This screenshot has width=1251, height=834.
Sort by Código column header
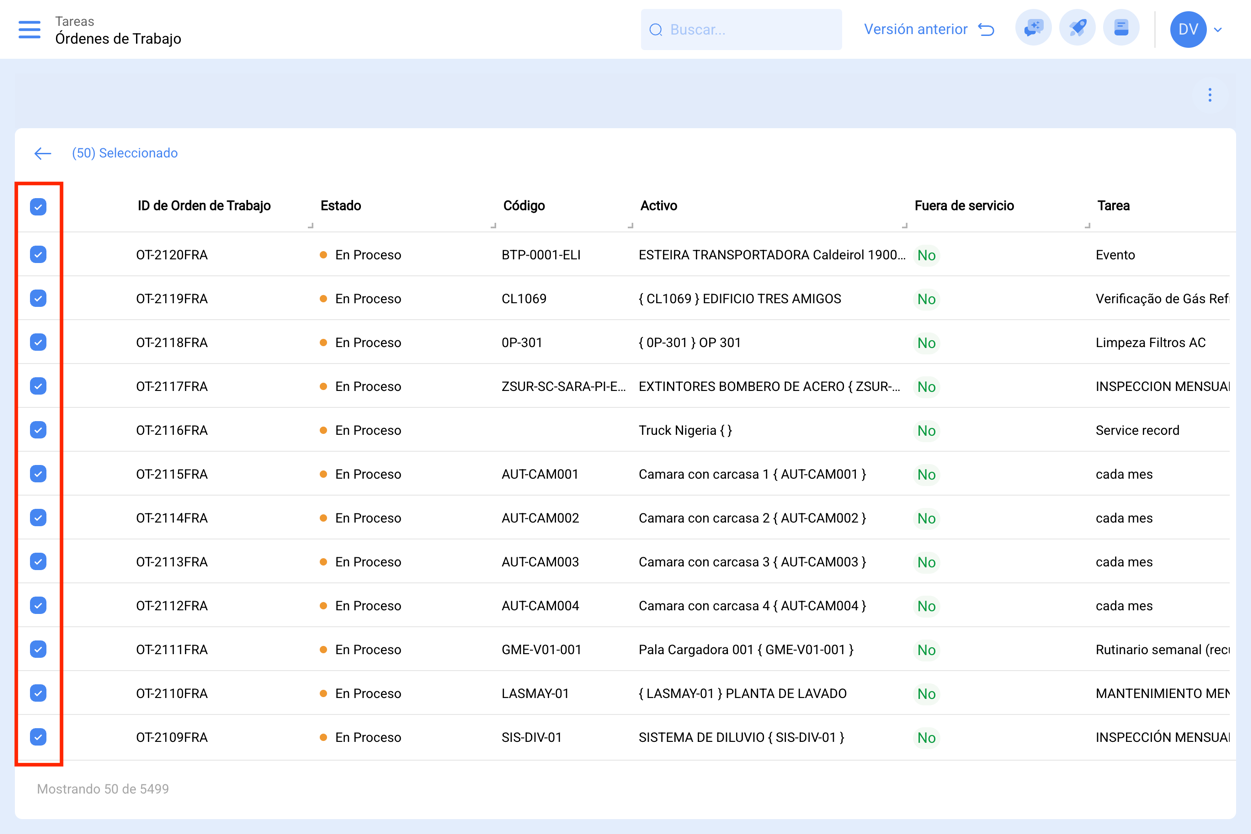[524, 206]
